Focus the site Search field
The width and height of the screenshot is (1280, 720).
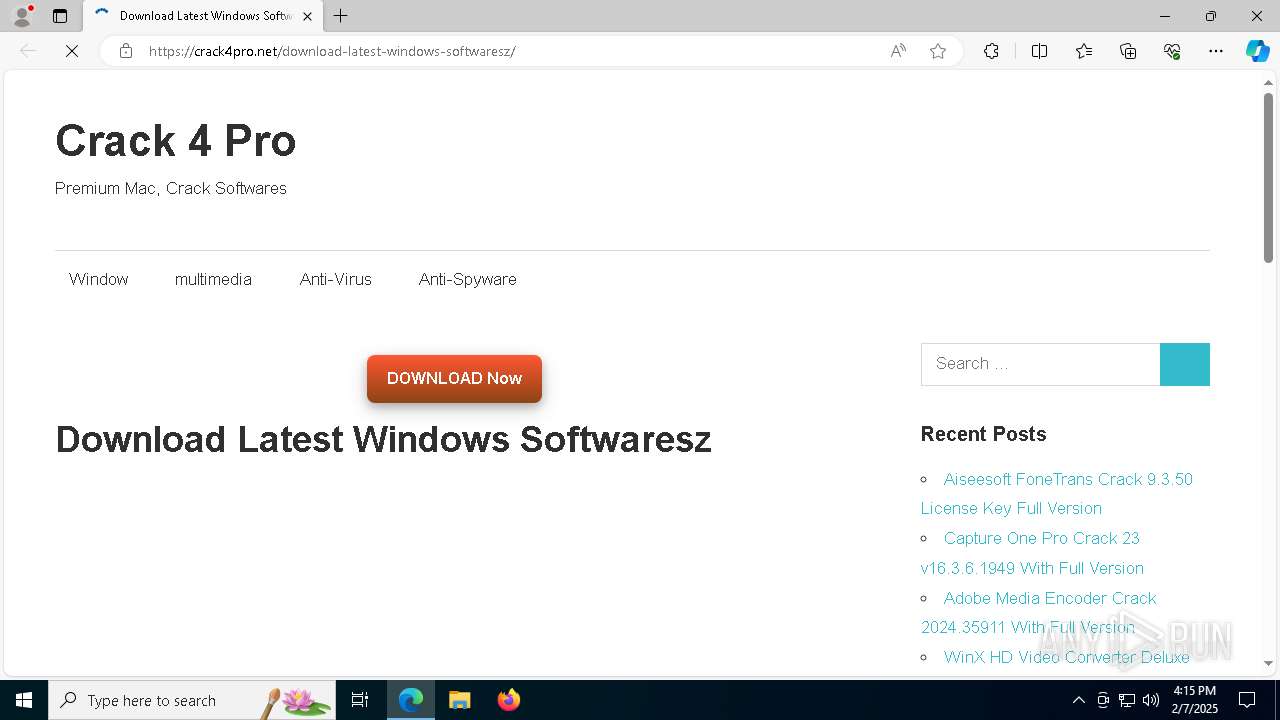[1040, 364]
